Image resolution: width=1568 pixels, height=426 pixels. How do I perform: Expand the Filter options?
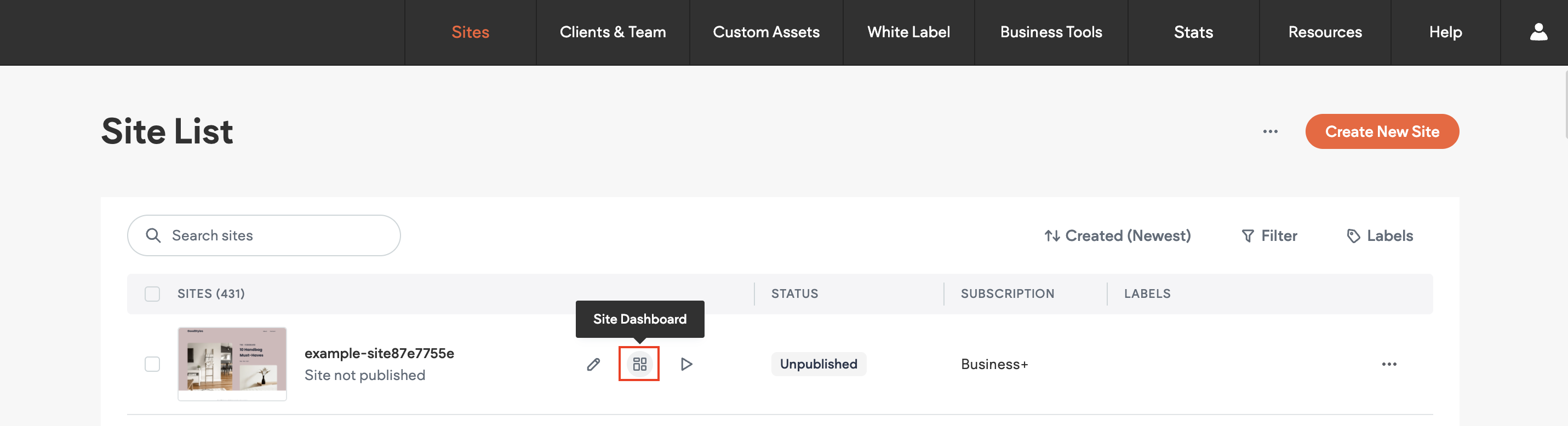[x=1269, y=235]
